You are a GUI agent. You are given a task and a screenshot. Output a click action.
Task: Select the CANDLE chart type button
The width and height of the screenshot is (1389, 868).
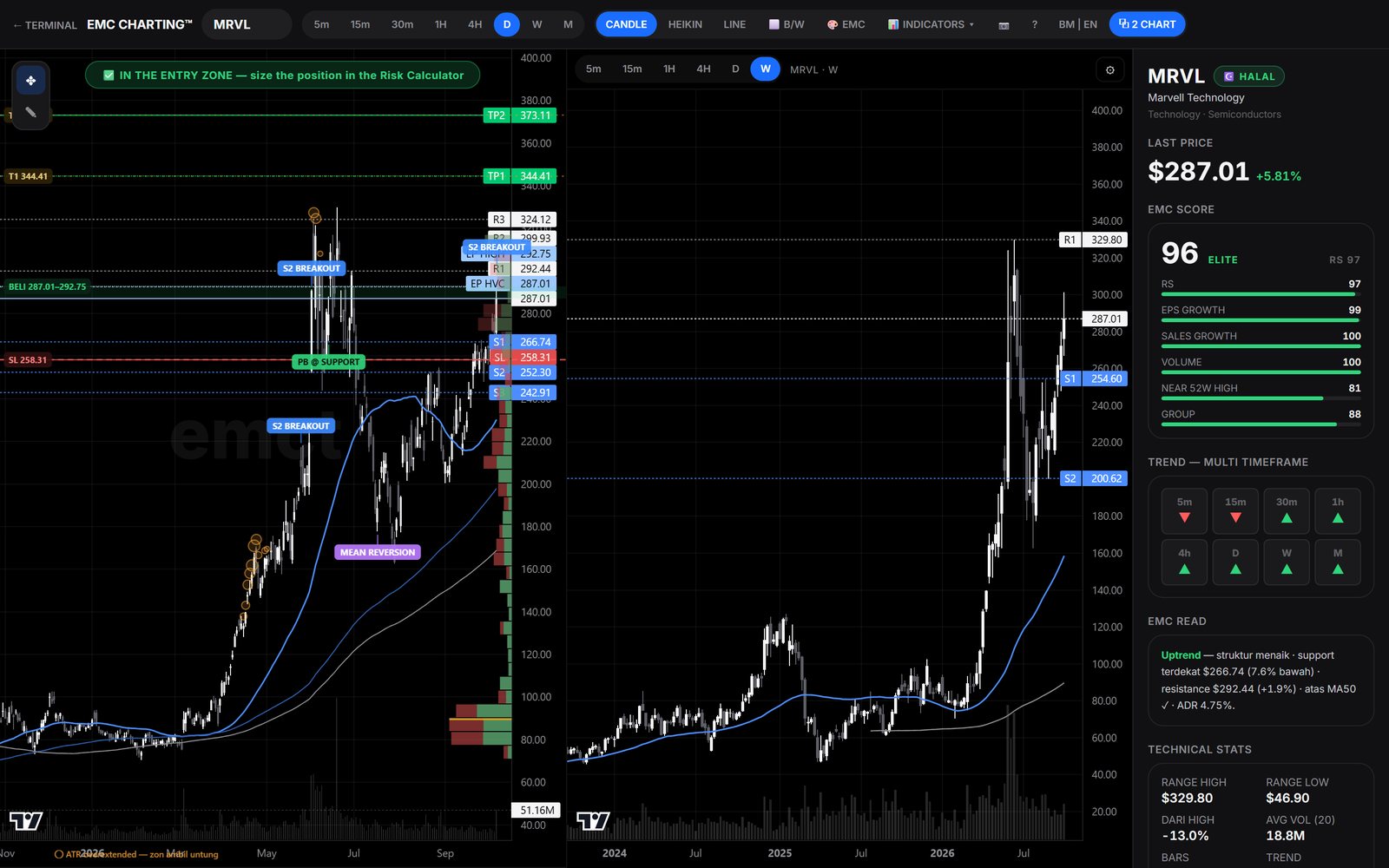click(x=626, y=24)
